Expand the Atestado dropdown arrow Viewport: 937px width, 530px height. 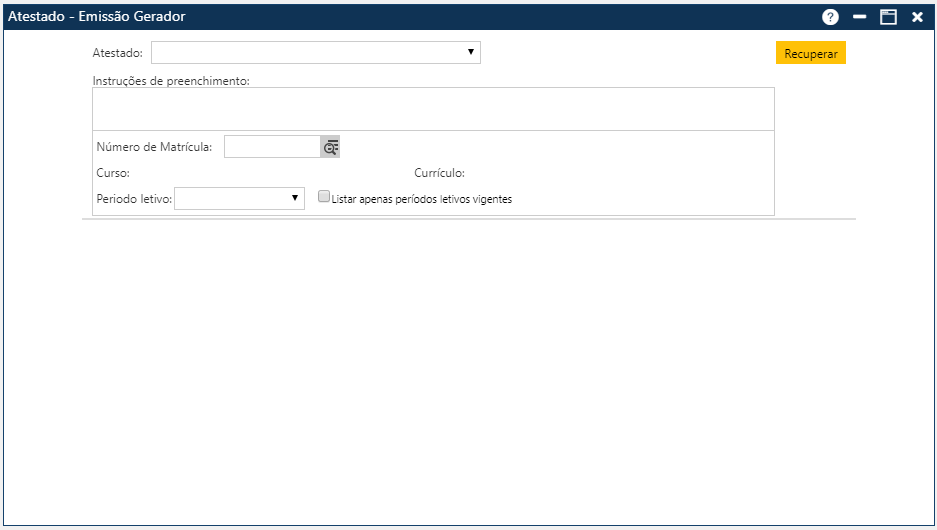coord(470,52)
